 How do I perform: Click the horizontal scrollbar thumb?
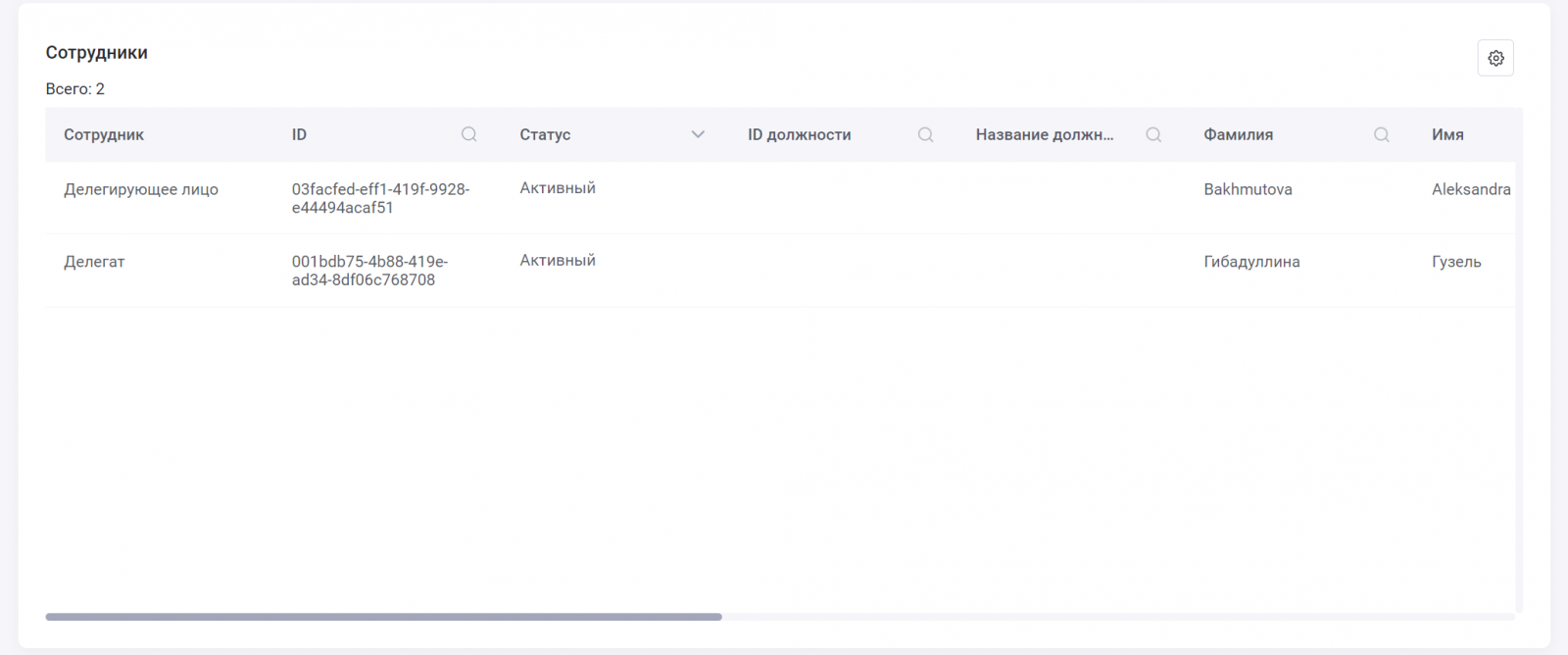tap(383, 617)
